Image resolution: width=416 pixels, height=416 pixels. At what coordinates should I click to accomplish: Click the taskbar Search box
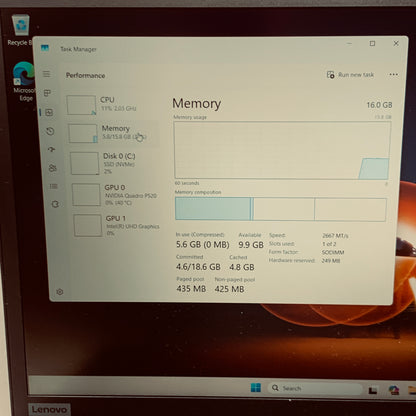click(315, 388)
